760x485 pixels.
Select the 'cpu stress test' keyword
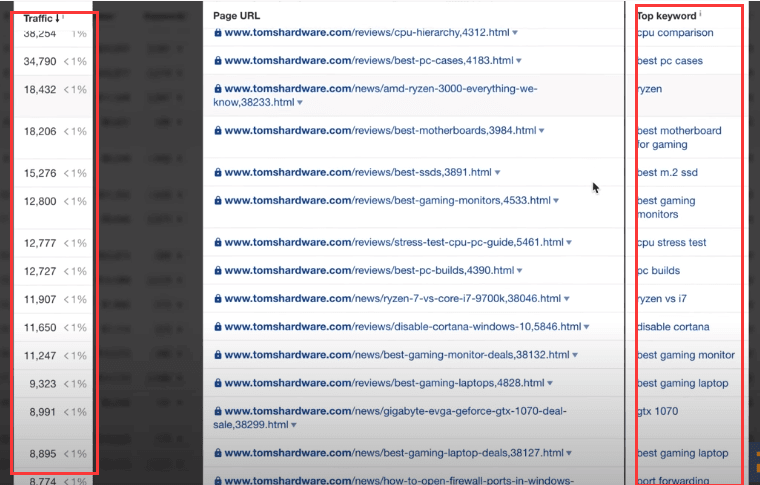(x=672, y=242)
